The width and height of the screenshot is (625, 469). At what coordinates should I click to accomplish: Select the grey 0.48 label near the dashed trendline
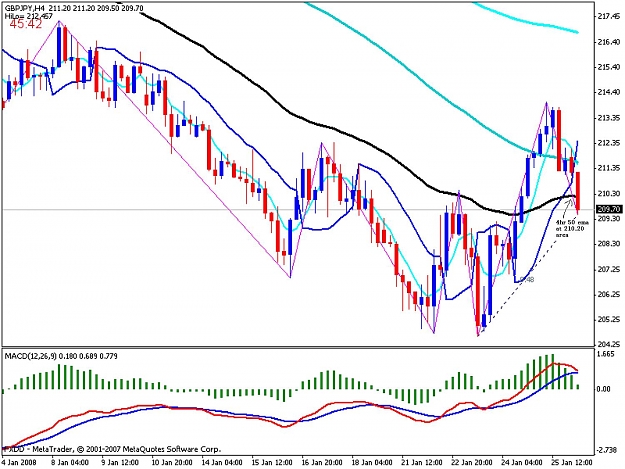(527, 280)
